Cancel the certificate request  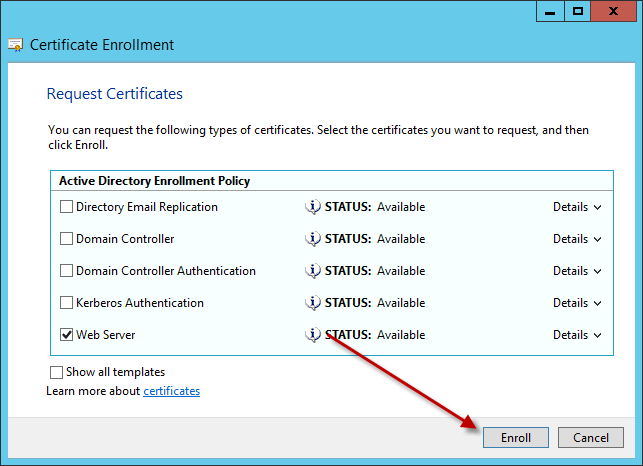click(591, 438)
